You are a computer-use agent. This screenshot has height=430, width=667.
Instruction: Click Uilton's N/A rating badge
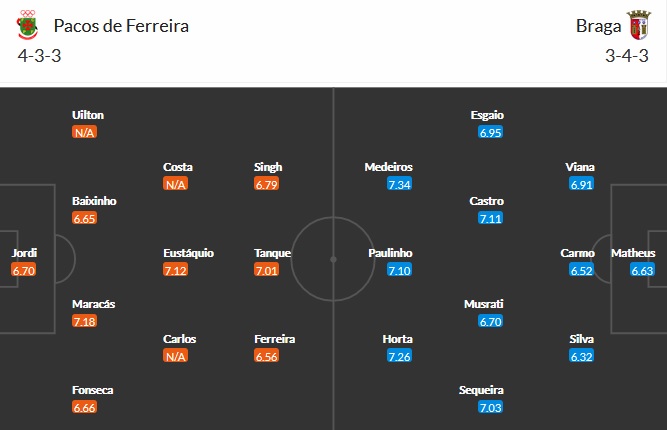click(x=85, y=132)
